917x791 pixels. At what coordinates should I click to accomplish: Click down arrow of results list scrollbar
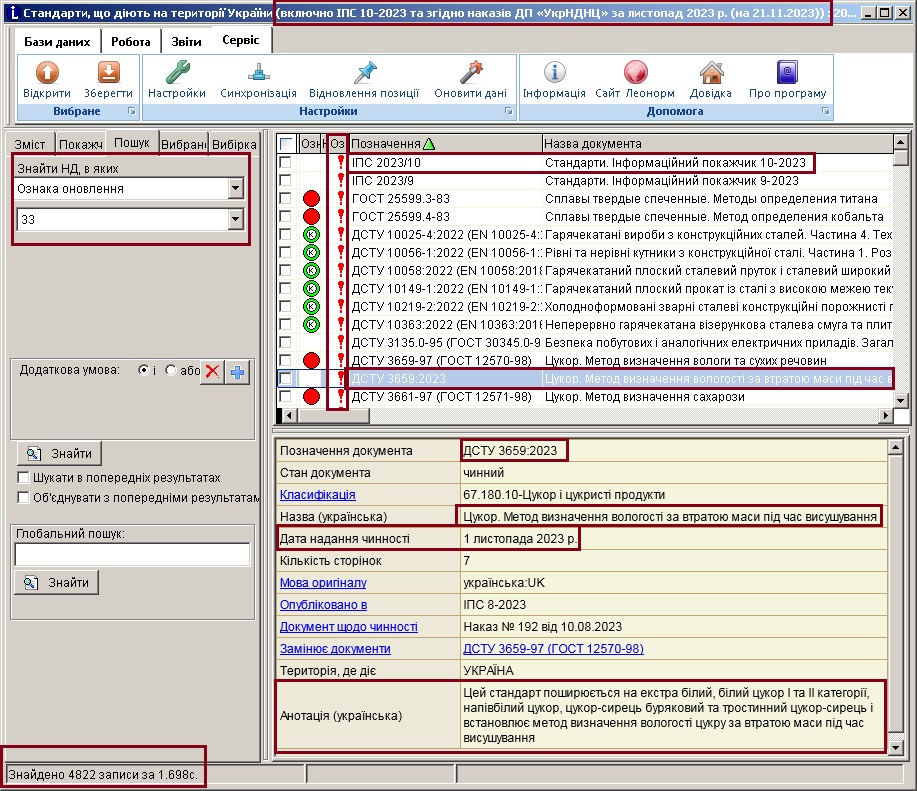(x=901, y=400)
